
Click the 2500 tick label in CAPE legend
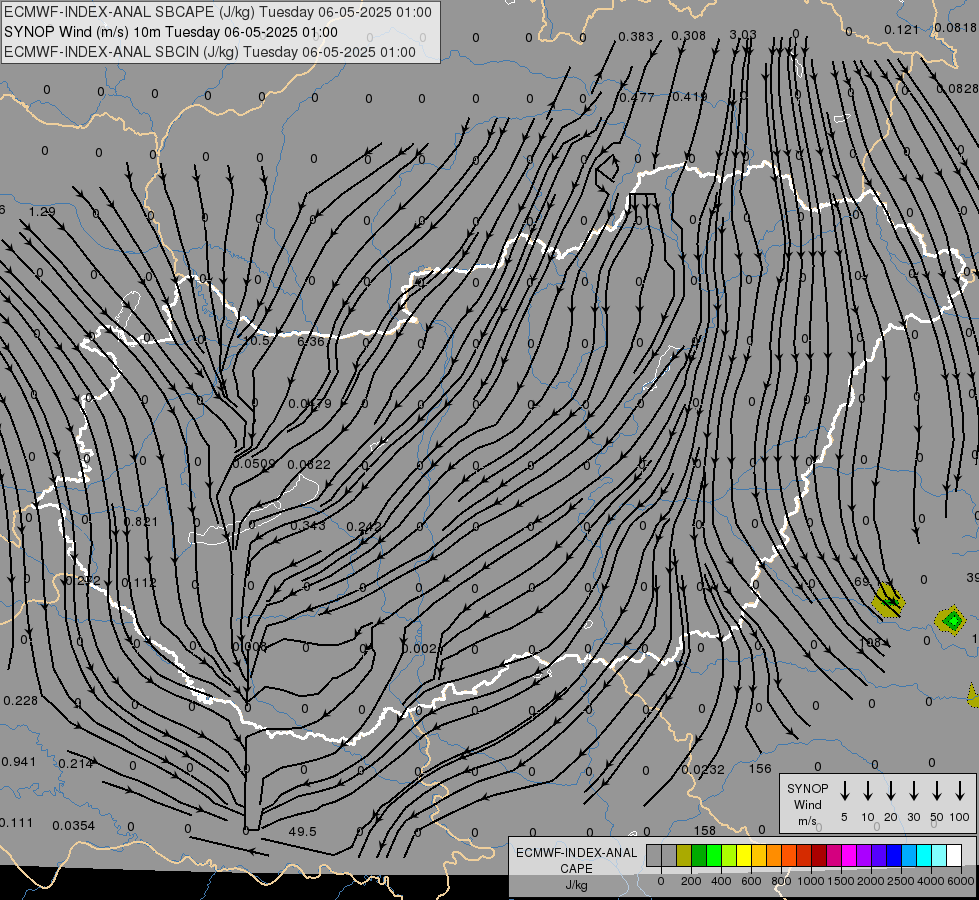point(901,881)
